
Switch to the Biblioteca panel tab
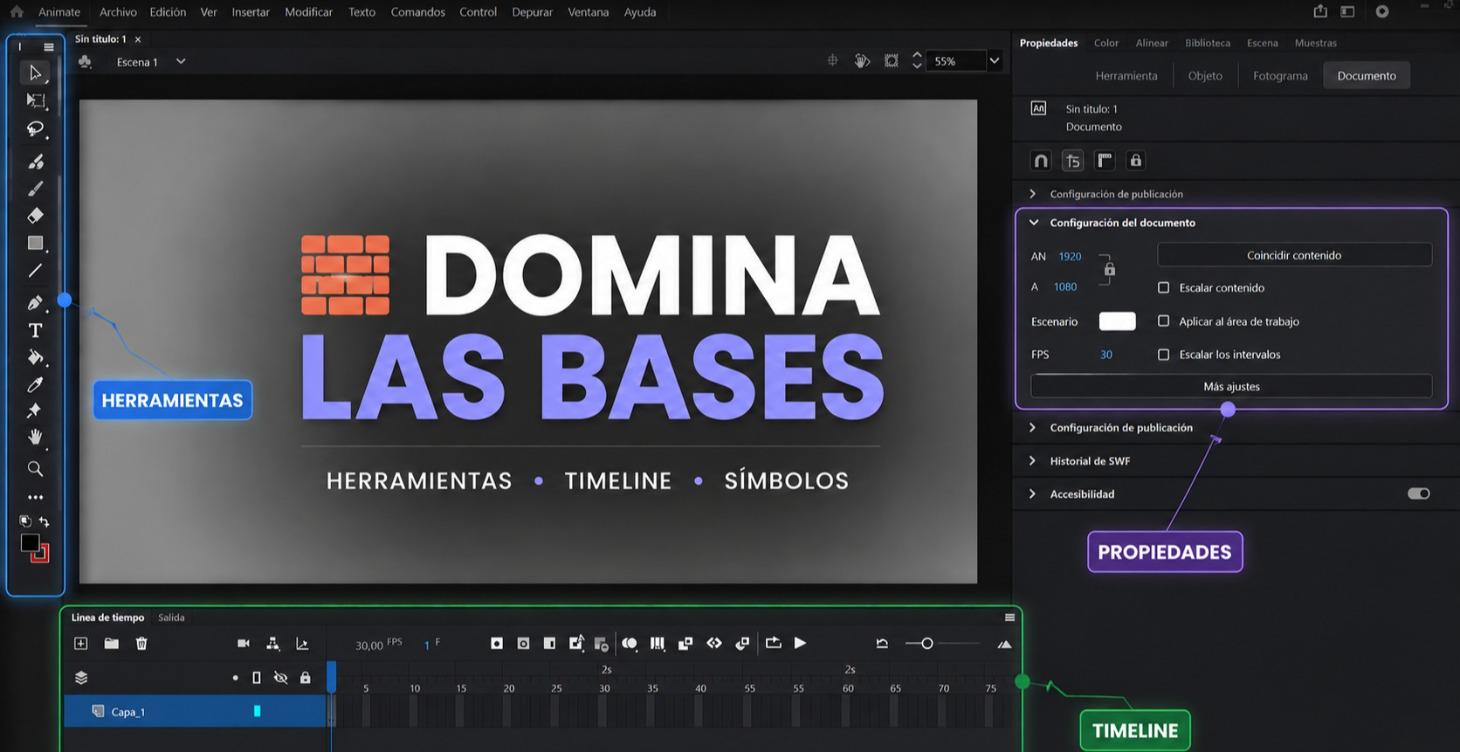pos(1208,43)
